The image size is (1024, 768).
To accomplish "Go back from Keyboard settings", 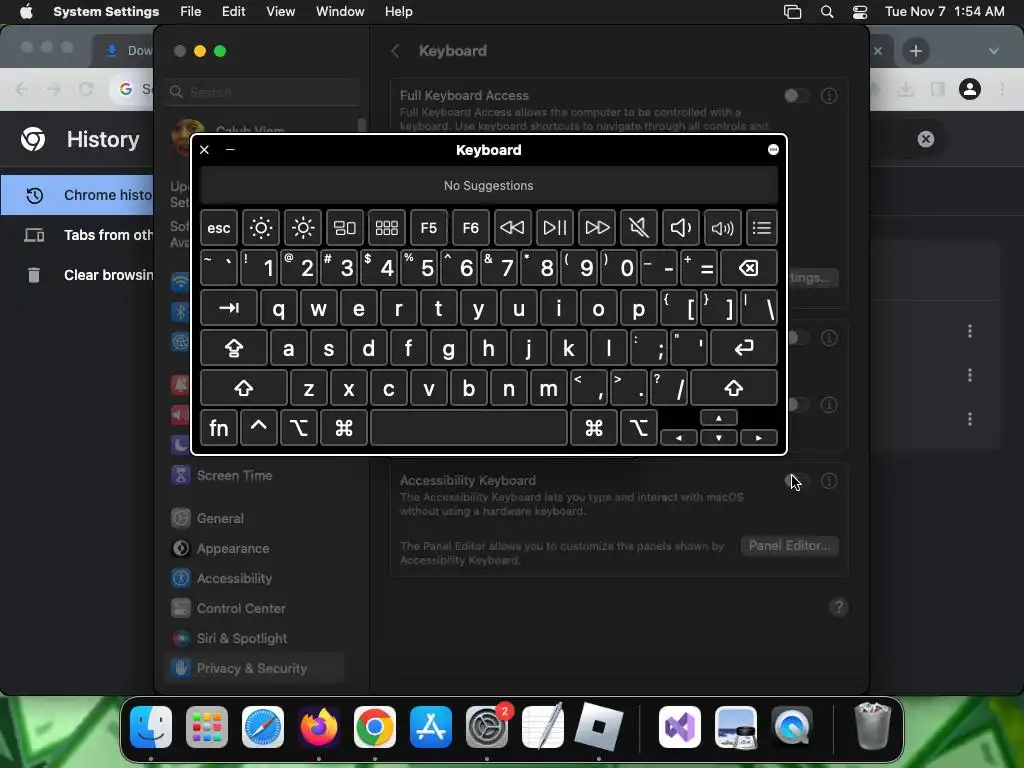I will point(395,51).
